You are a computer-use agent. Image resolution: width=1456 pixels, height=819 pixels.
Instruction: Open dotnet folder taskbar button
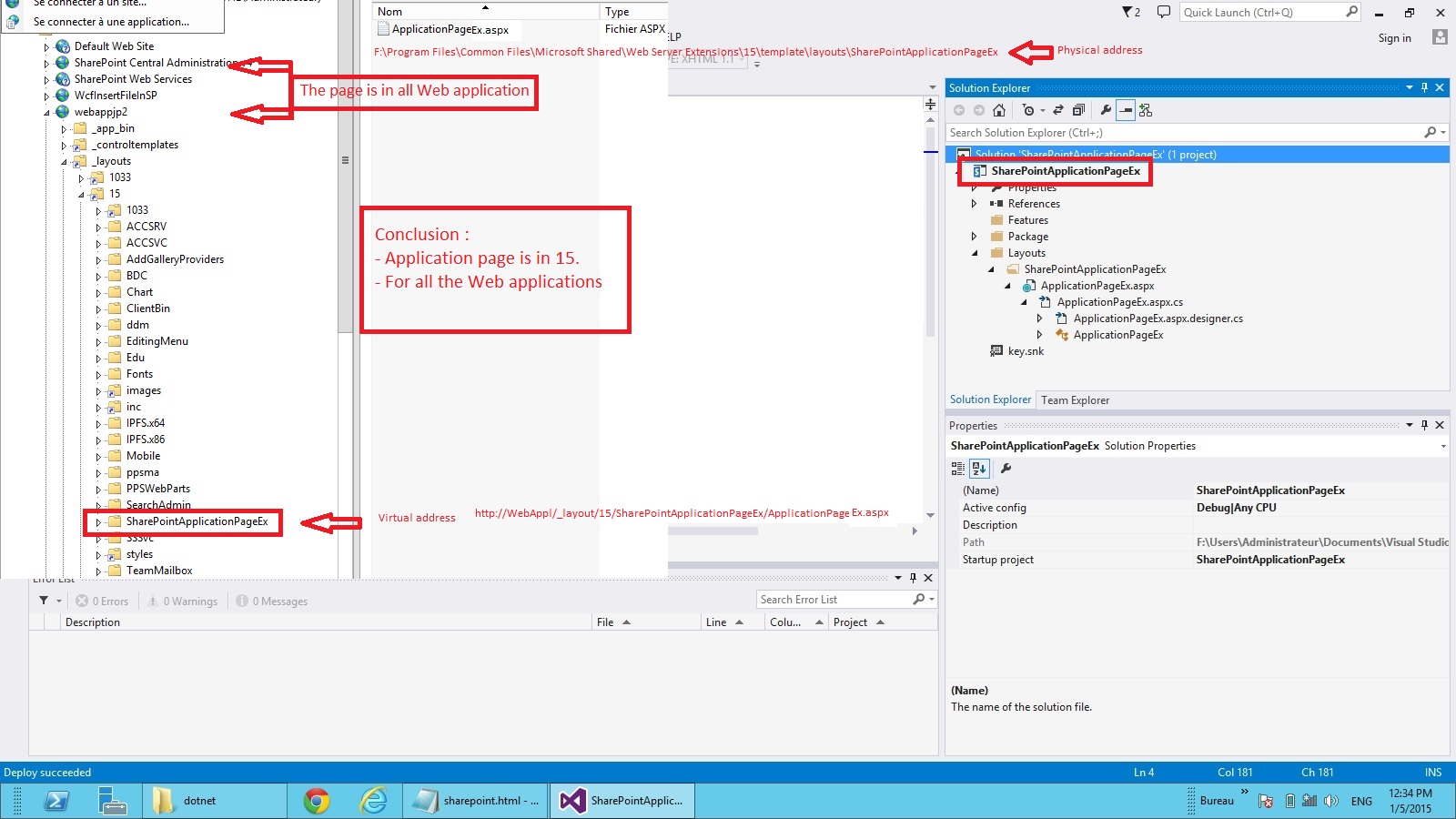[214, 801]
